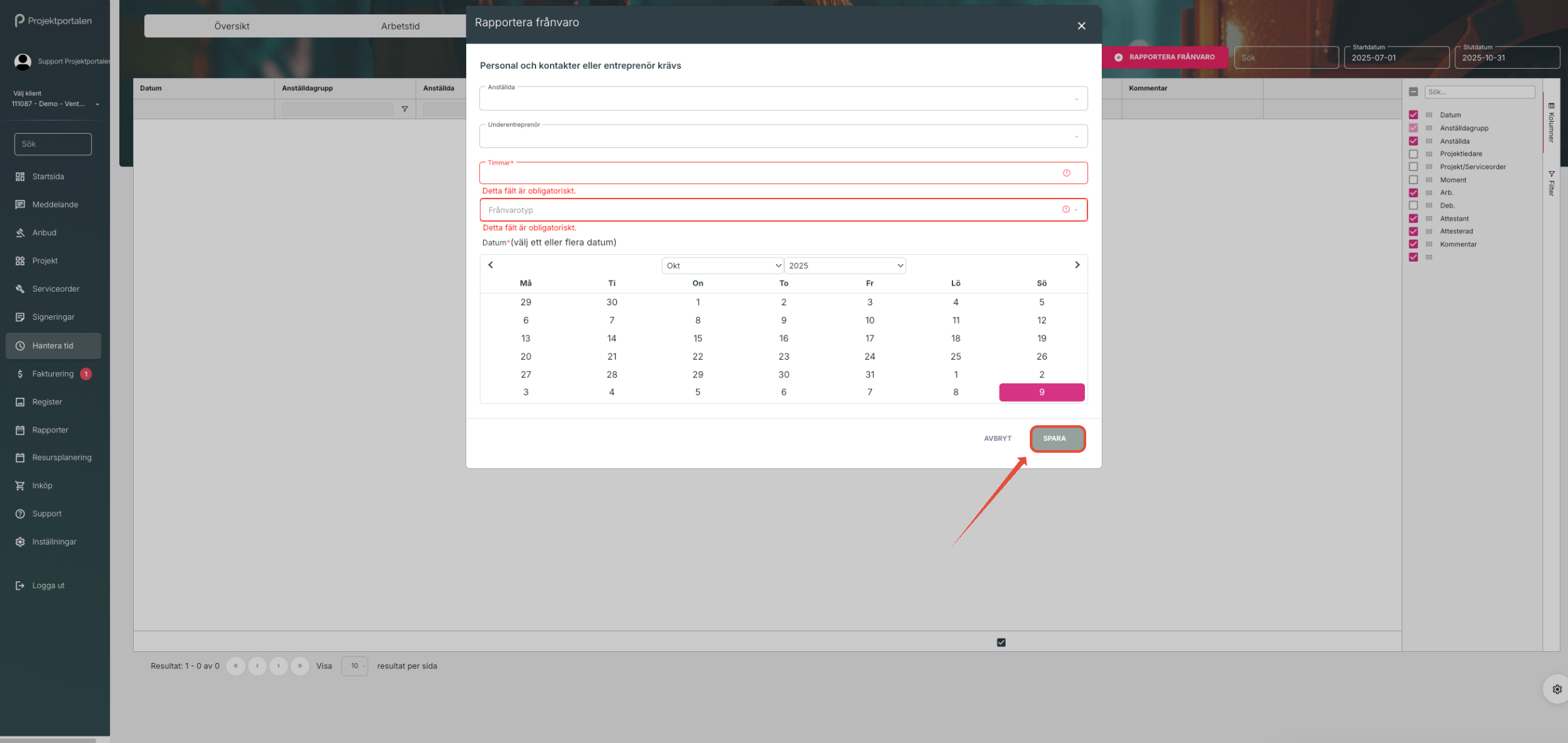This screenshot has width=1568, height=743.
Task: Click the Serviceorder wrench icon in the sidebar
Action: click(x=20, y=289)
